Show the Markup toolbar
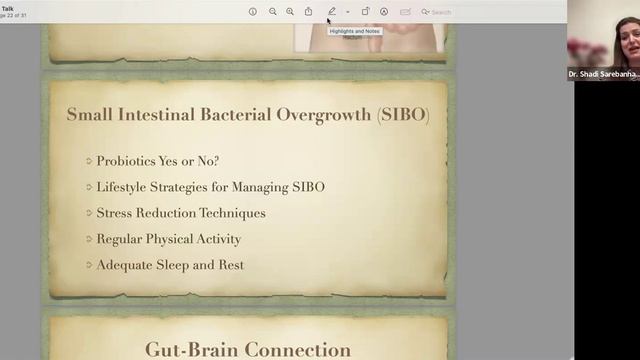Image resolution: width=640 pixels, height=360 pixels. [384, 12]
